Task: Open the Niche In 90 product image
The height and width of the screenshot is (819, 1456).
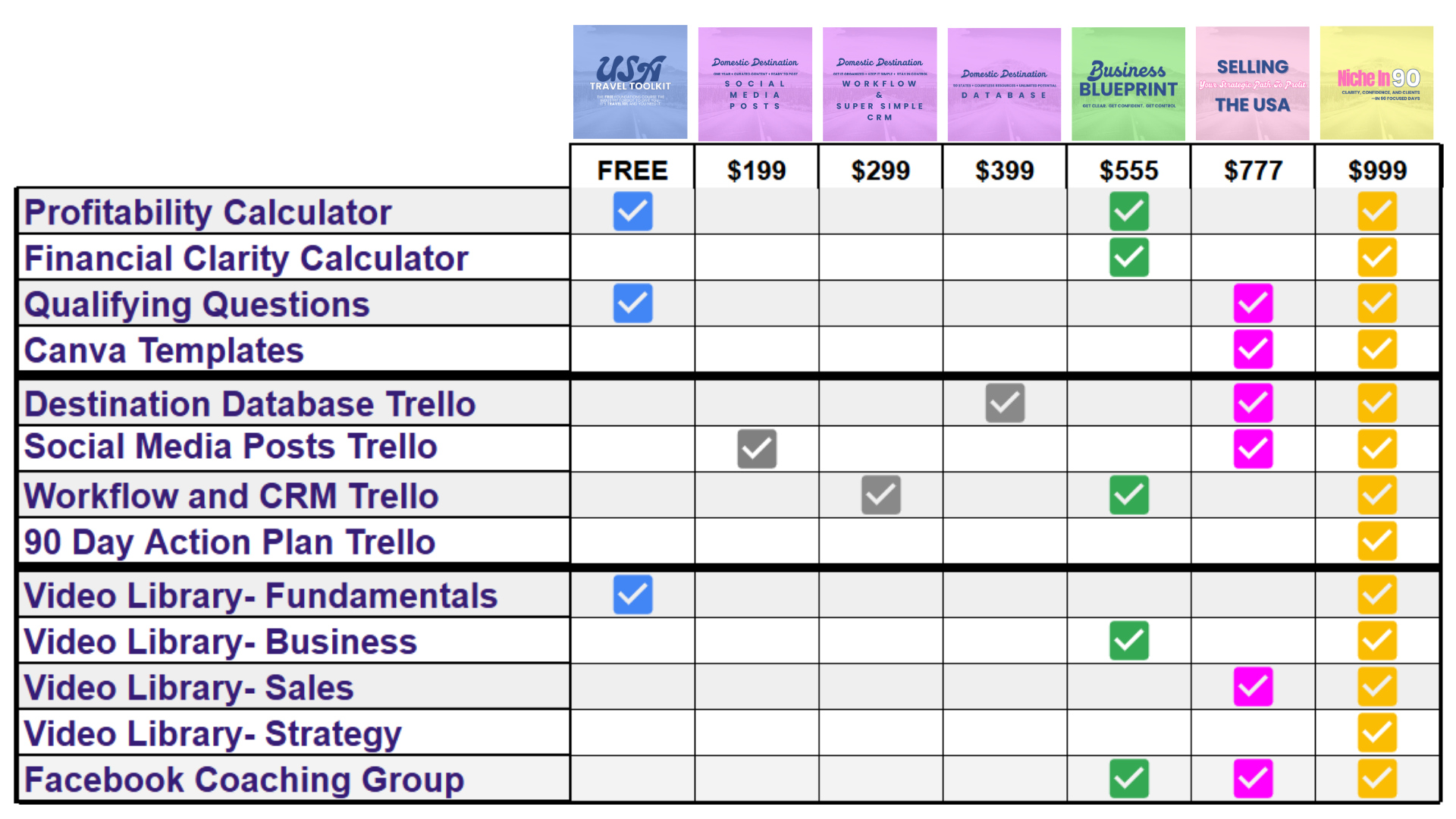Action: pos(1376,83)
